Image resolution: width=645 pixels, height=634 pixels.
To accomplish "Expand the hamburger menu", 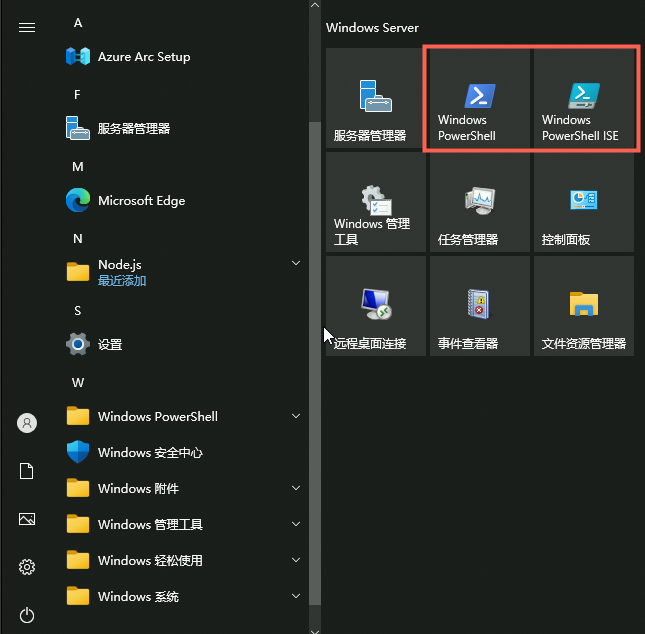I will 27,28.
